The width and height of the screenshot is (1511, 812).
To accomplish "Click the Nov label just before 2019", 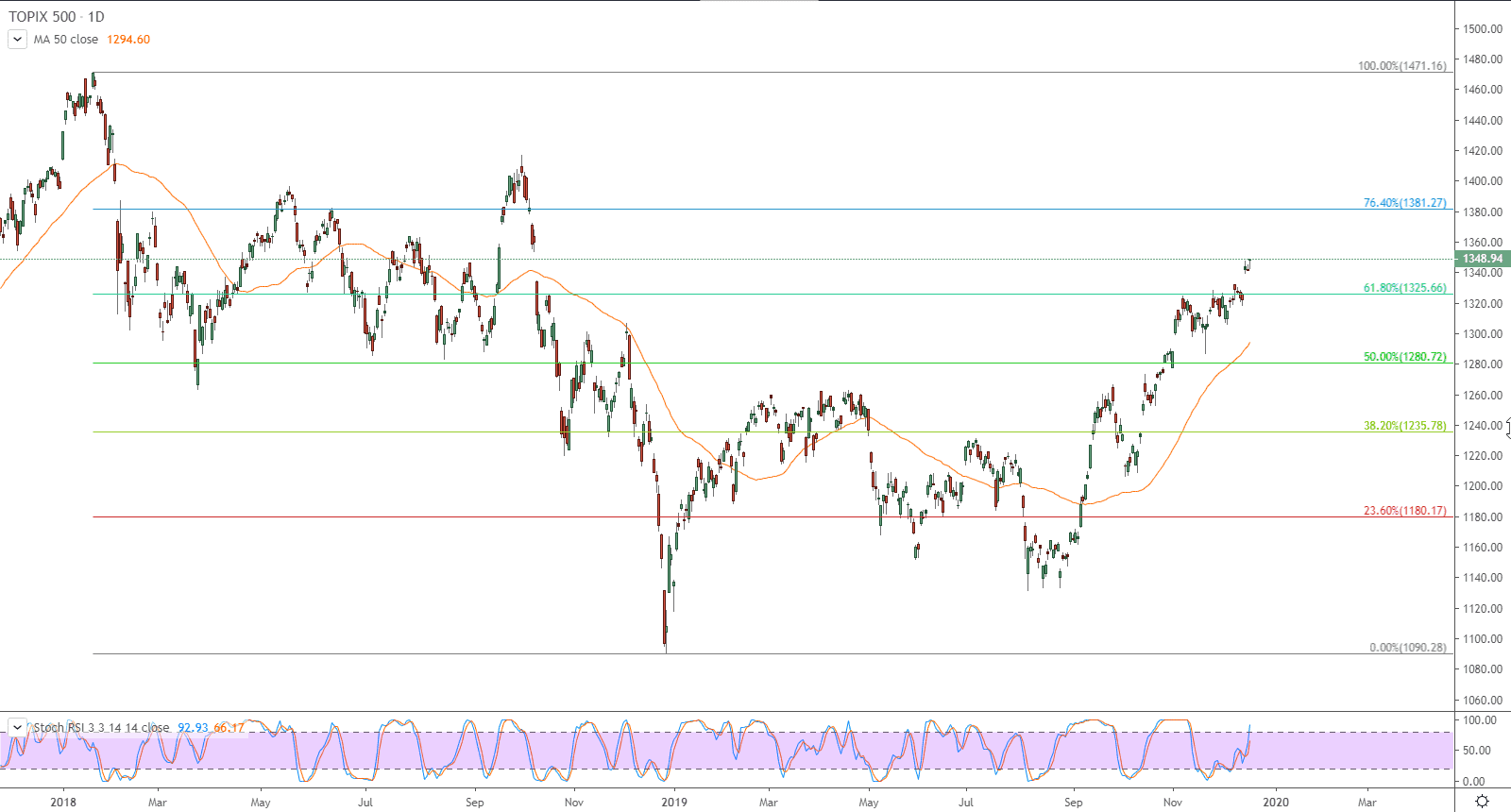I will [x=573, y=803].
